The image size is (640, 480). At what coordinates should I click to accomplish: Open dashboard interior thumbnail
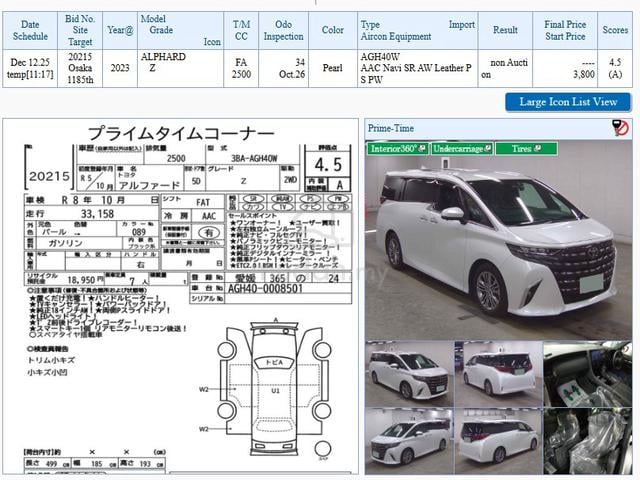[x=588, y=374]
